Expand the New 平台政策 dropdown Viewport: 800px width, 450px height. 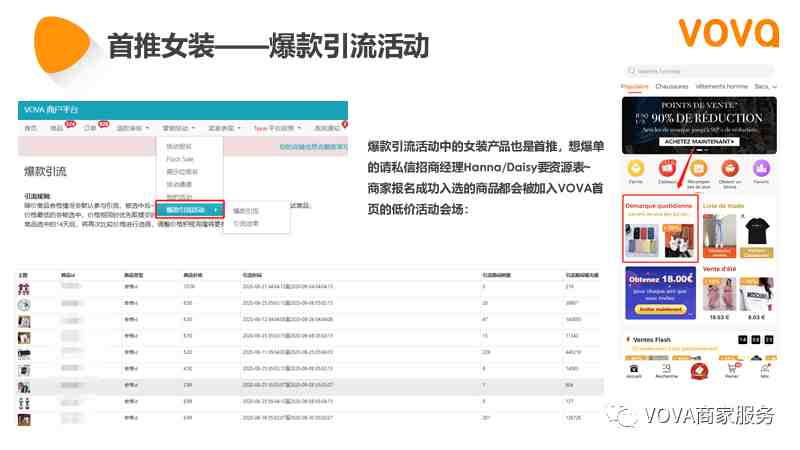click(x=278, y=128)
